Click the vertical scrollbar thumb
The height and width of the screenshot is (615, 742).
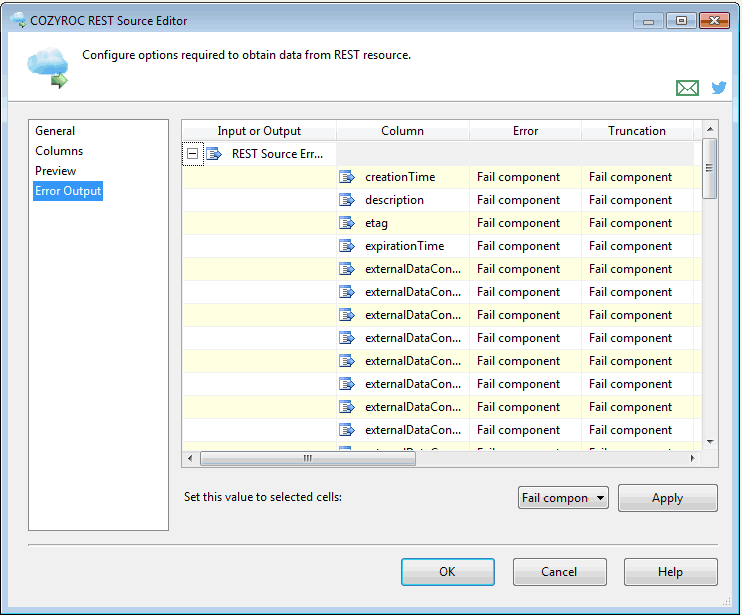click(x=709, y=168)
